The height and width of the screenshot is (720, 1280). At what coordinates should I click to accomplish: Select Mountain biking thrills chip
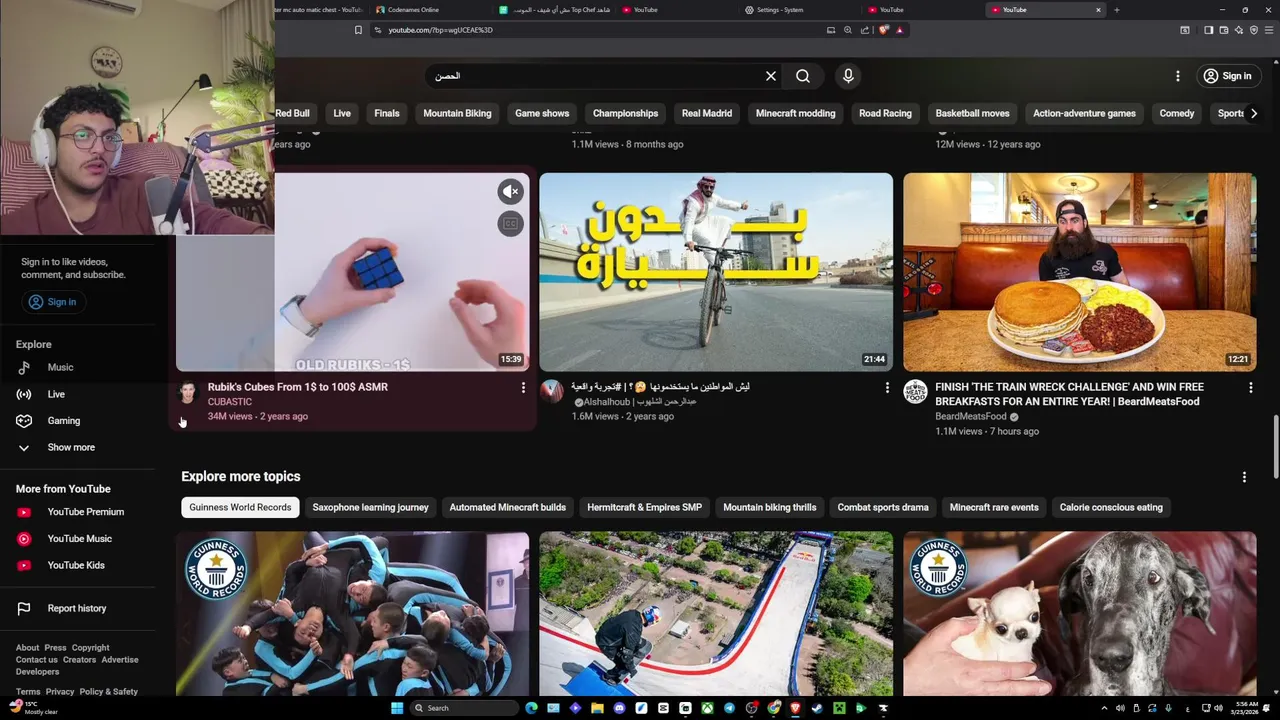[770, 507]
